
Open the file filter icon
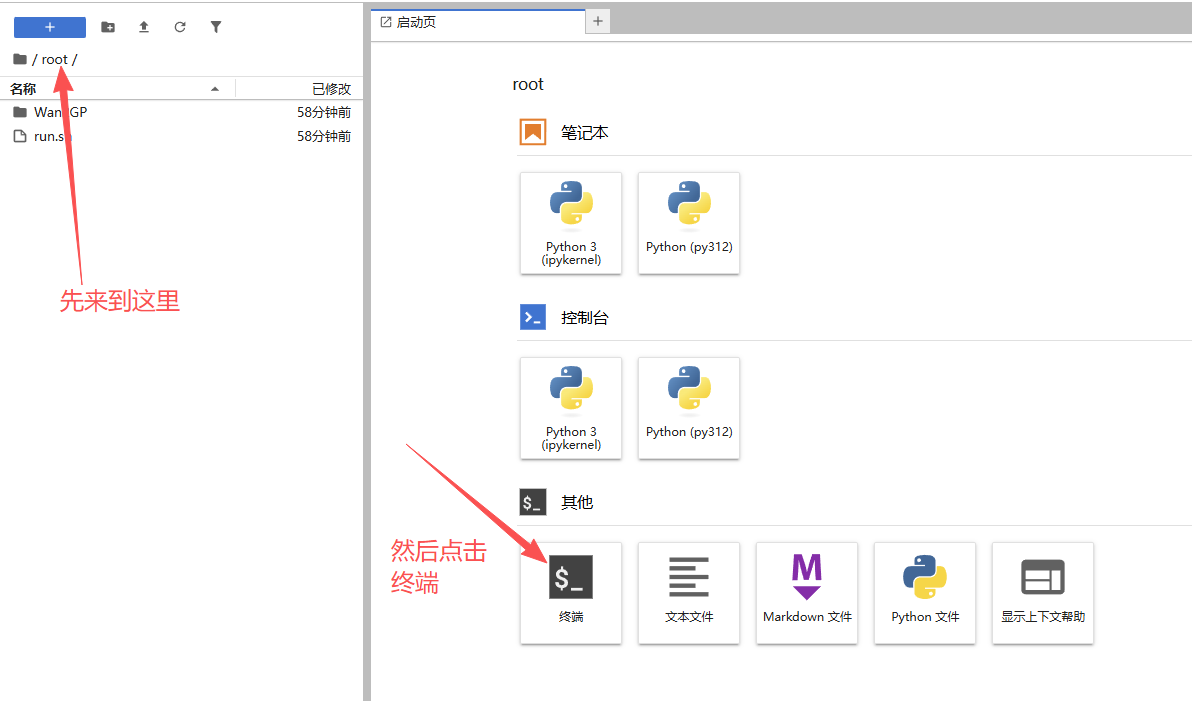(x=216, y=27)
